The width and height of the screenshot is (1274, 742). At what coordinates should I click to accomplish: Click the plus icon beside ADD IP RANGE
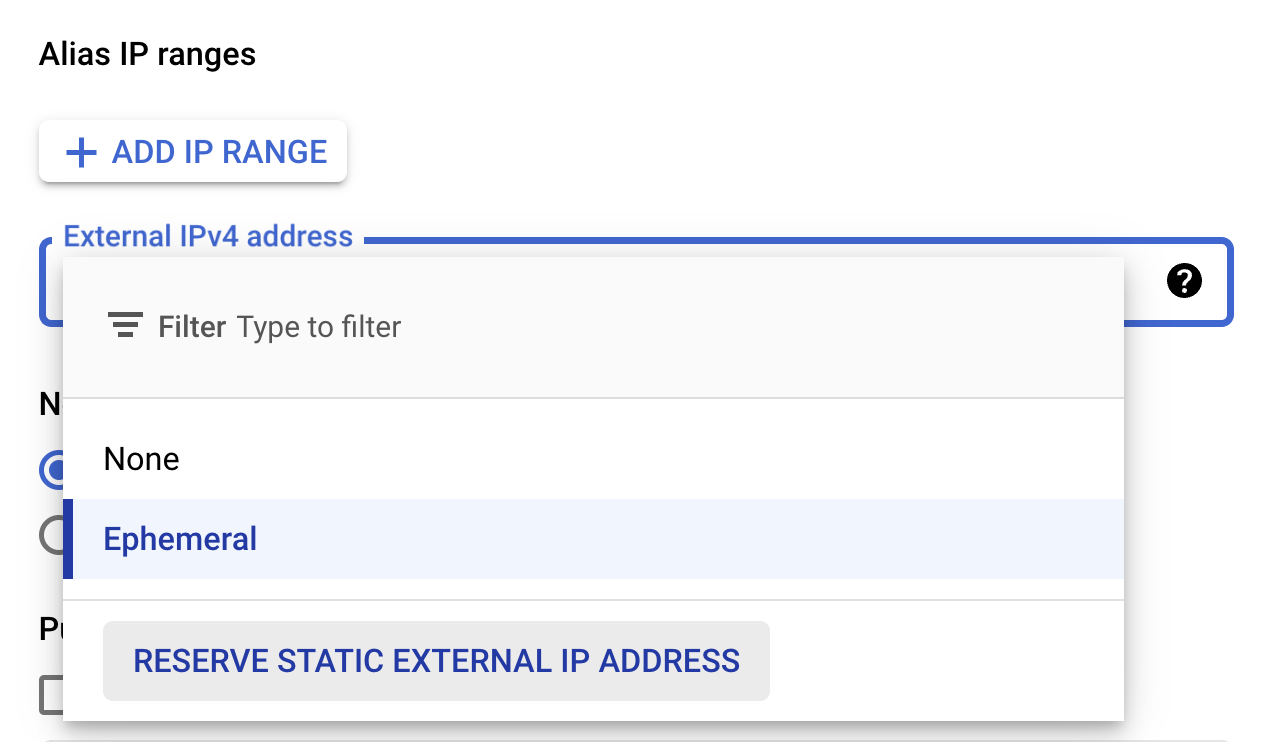point(81,152)
